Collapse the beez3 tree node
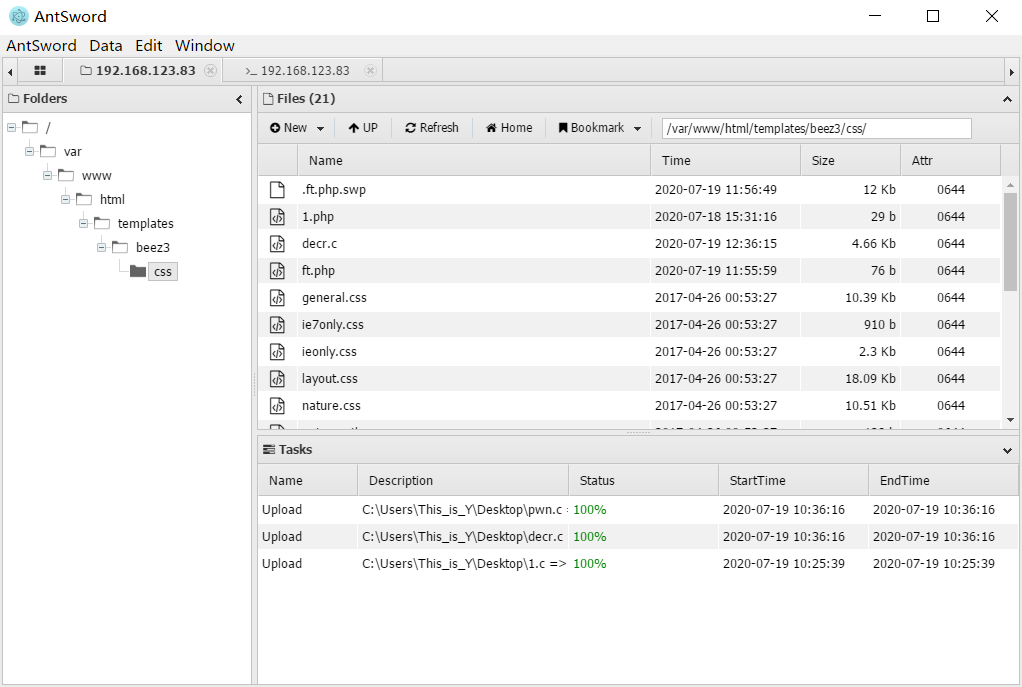The image size is (1022, 687). click(x=101, y=248)
